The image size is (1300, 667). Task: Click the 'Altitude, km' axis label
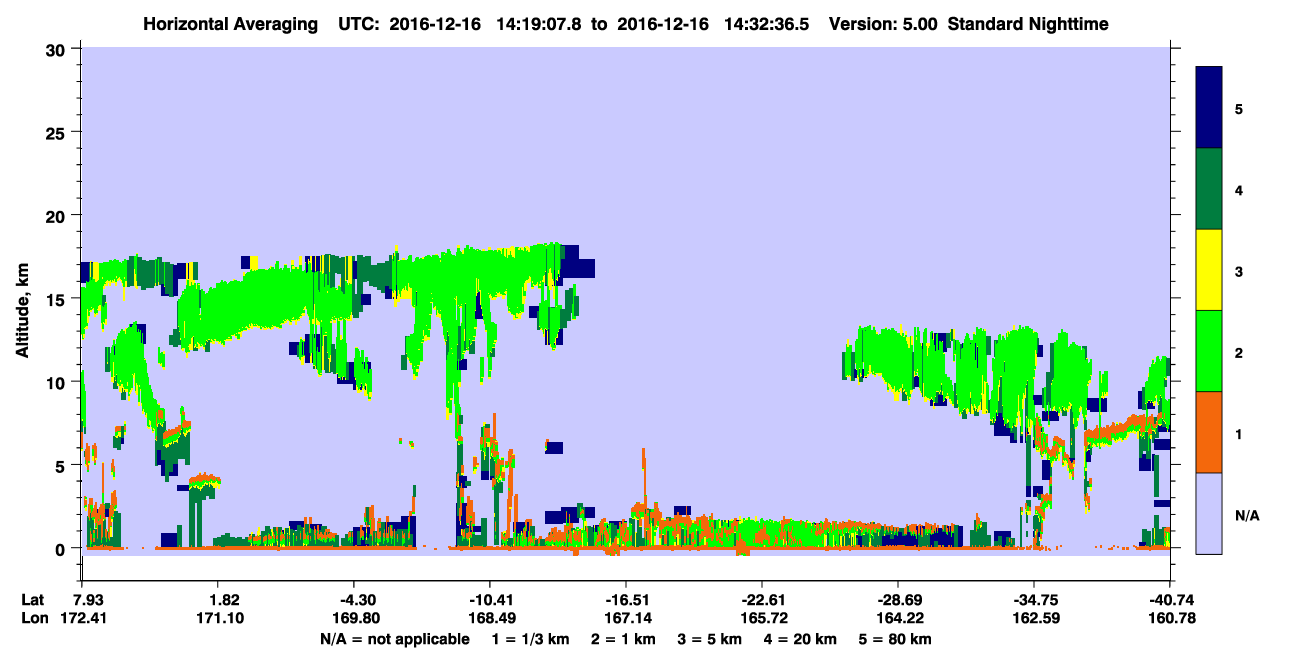point(22,313)
